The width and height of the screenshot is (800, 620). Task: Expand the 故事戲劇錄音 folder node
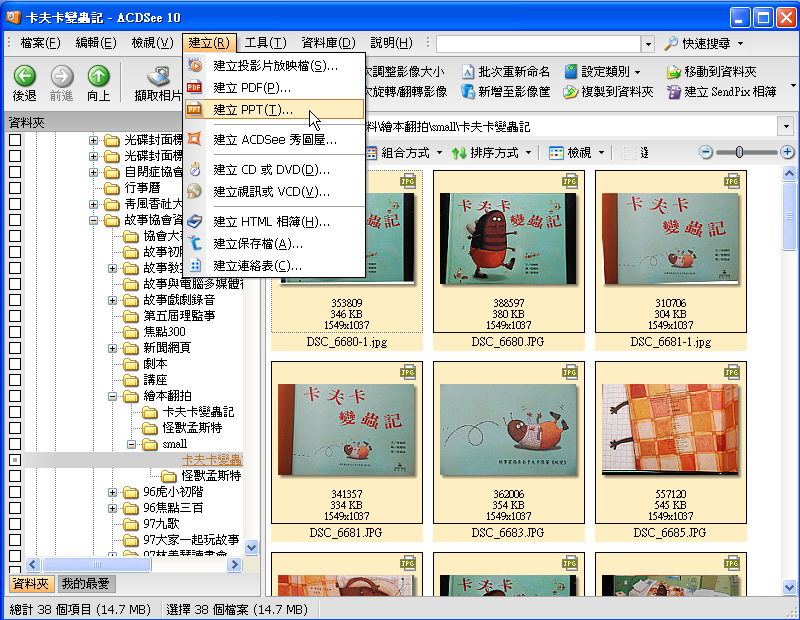click(x=112, y=301)
